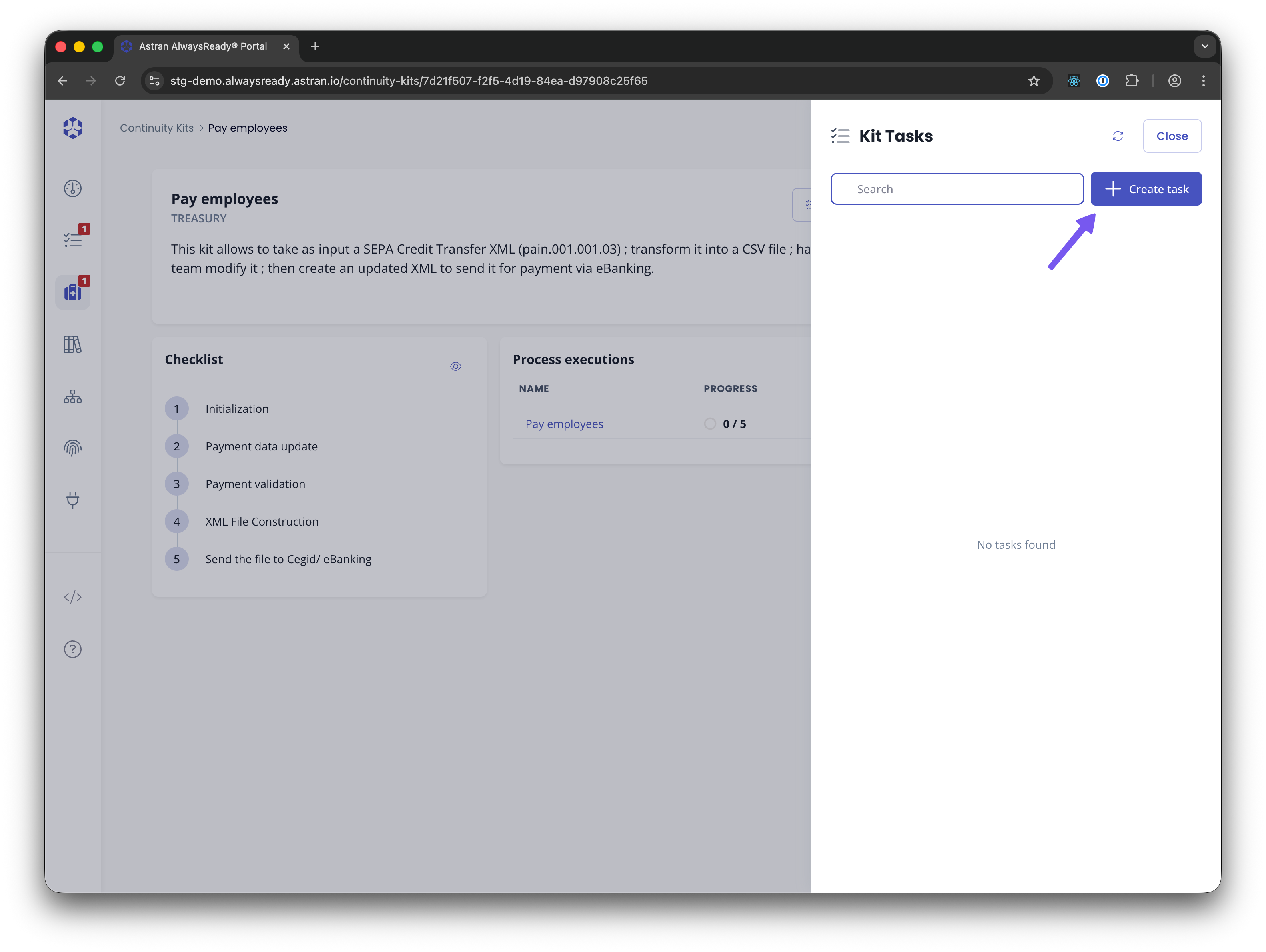
Task: Open the dashboard gauge icon in sidebar
Action: click(x=73, y=188)
